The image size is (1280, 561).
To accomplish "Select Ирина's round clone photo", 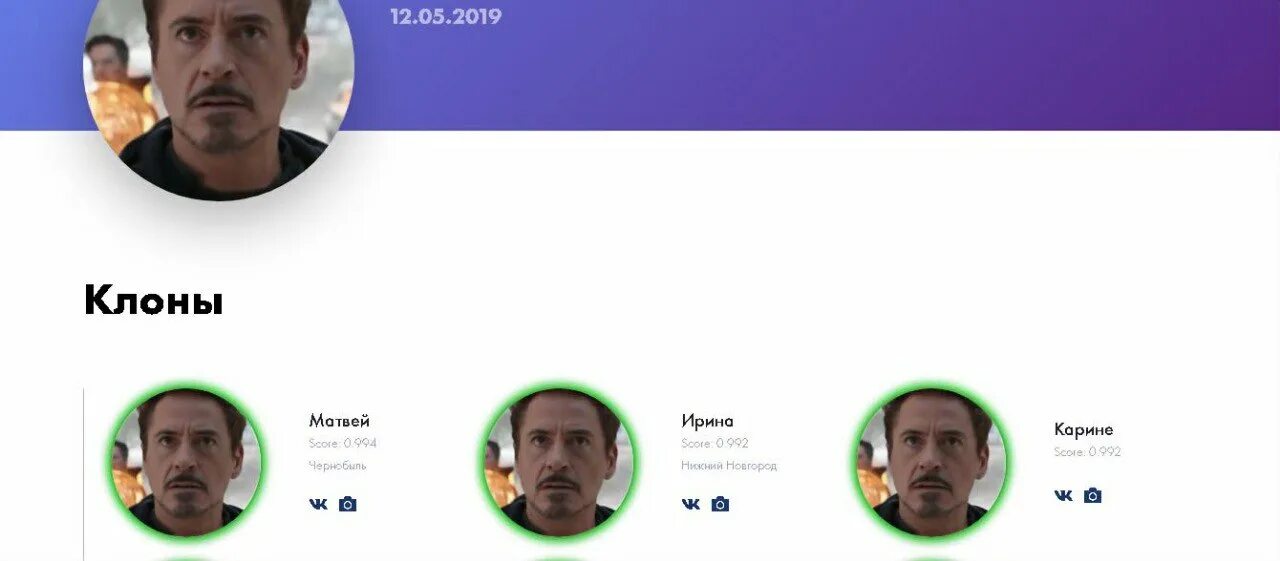I will click(559, 463).
